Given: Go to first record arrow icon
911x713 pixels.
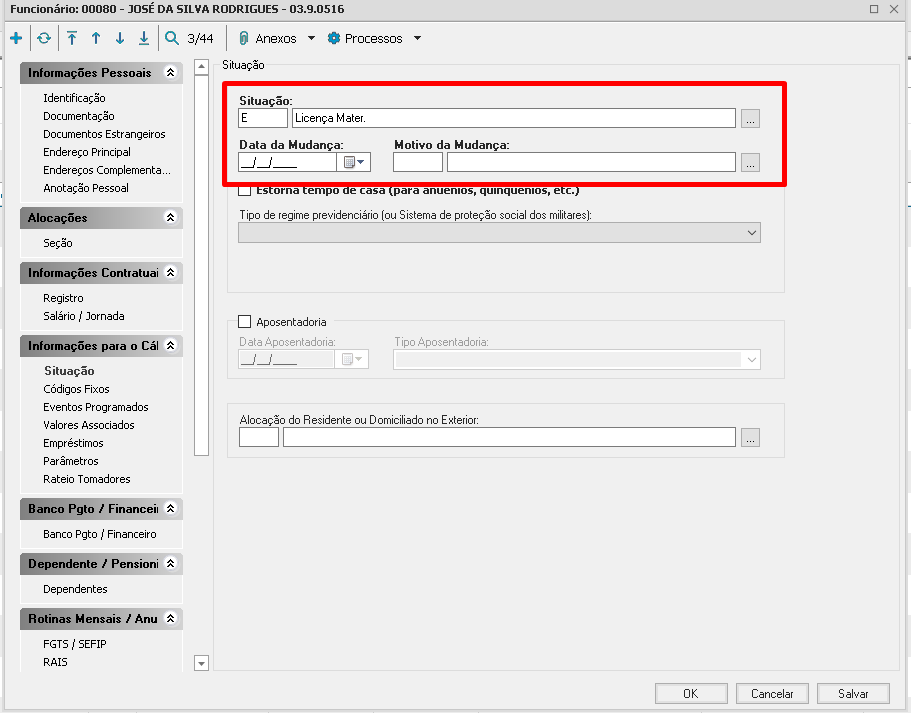Looking at the screenshot, I should pos(71,38).
